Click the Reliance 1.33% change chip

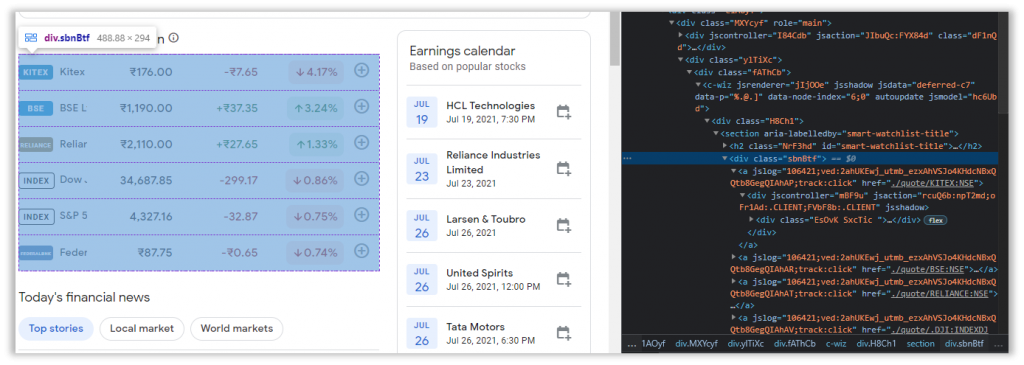316,144
